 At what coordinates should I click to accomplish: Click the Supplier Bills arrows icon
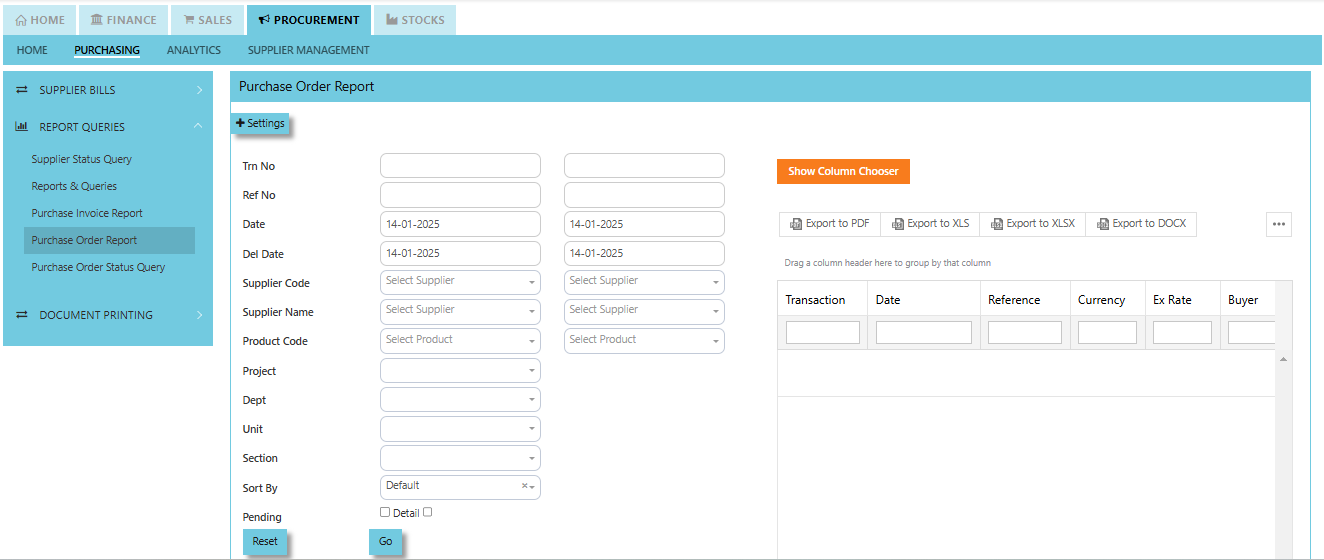pyautogui.click(x=21, y=90)
